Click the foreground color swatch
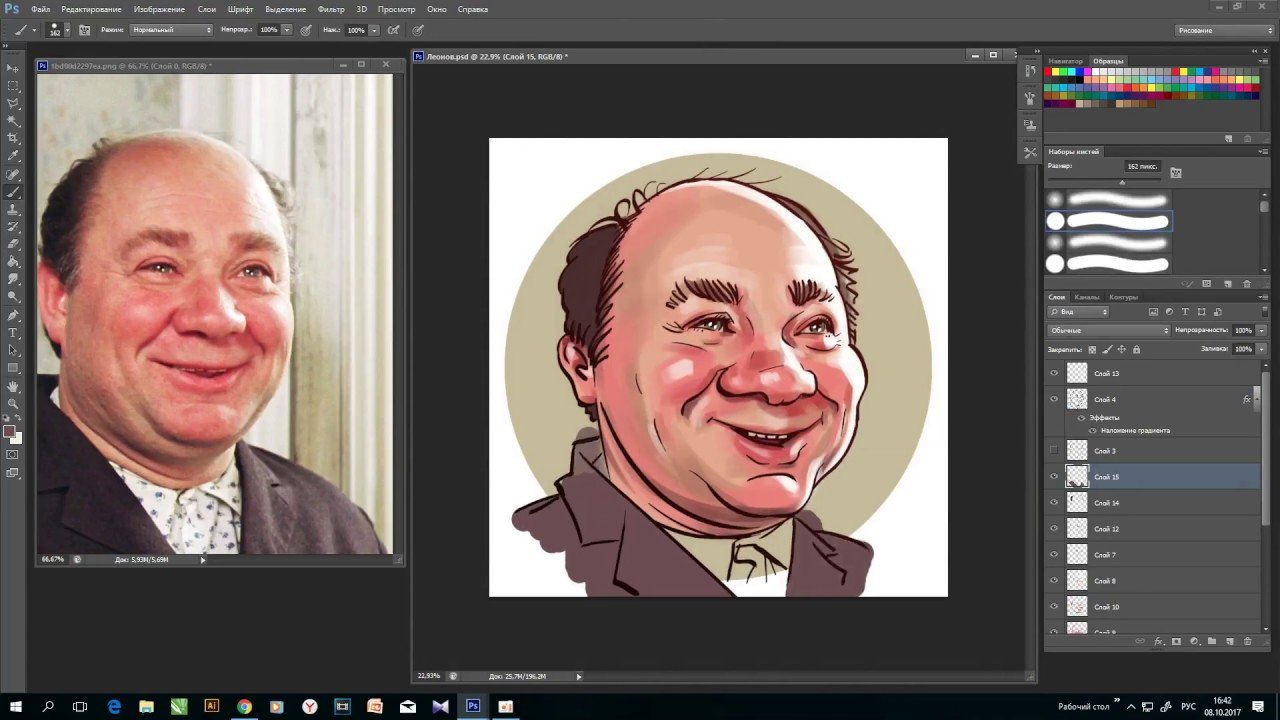This screenshot has width=1280, height=720. (9, 431)
